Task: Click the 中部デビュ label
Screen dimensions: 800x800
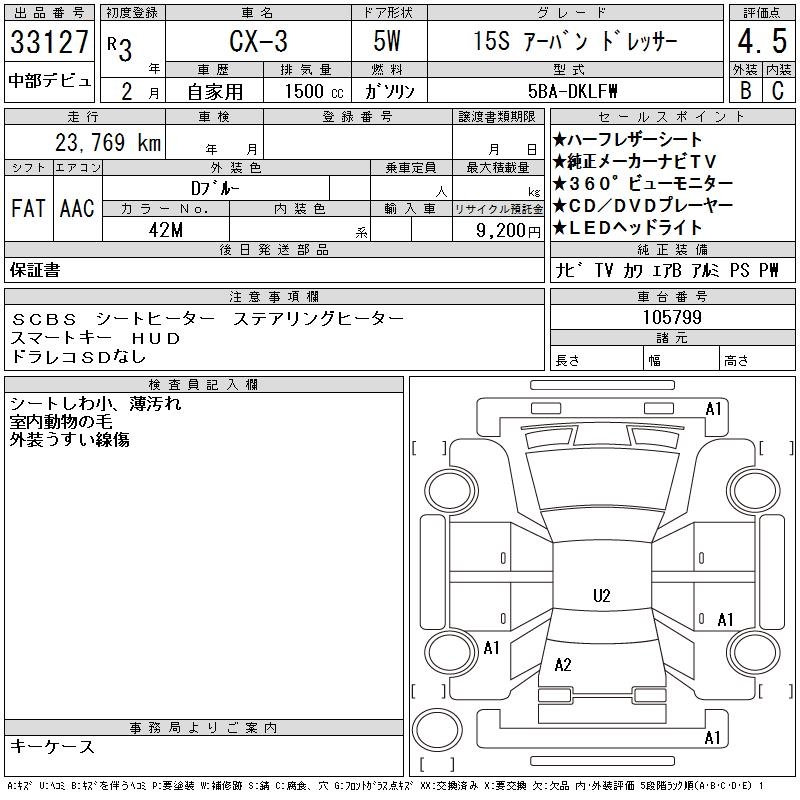Action: (x=49, y=81)
